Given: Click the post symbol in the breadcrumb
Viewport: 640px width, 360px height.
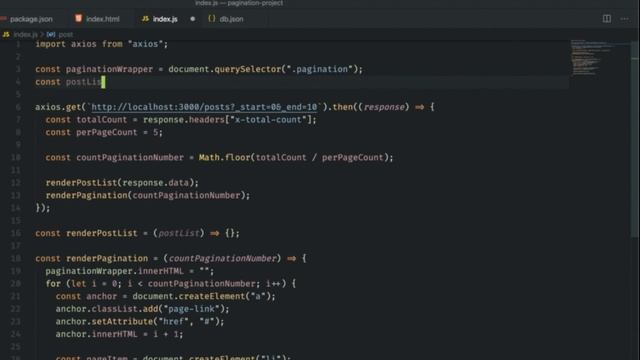Looking at the screenshot, I should [x=65, y=35].
